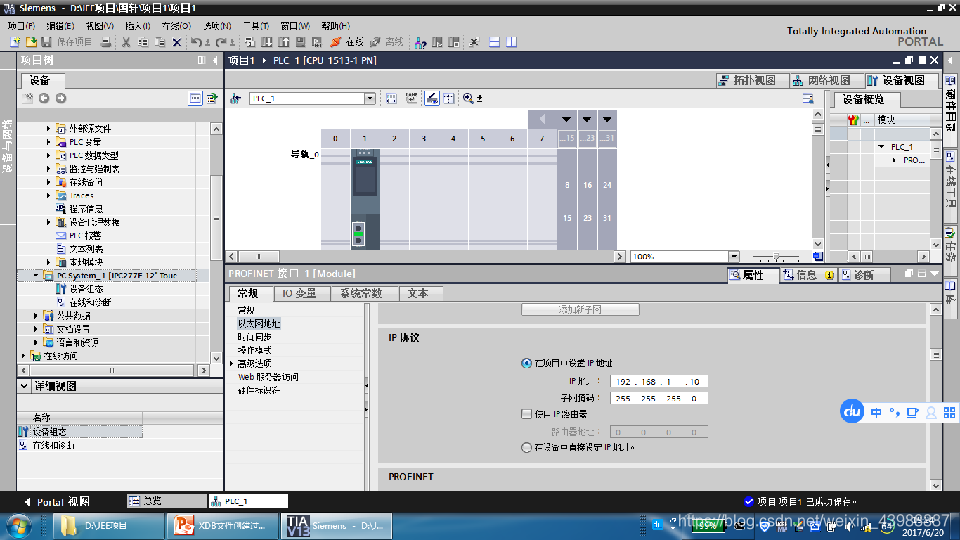Click the compile icon in toolbar
The width and height of the screenshot is (960, 540).
pyautogui.click(x=250, y=42)
